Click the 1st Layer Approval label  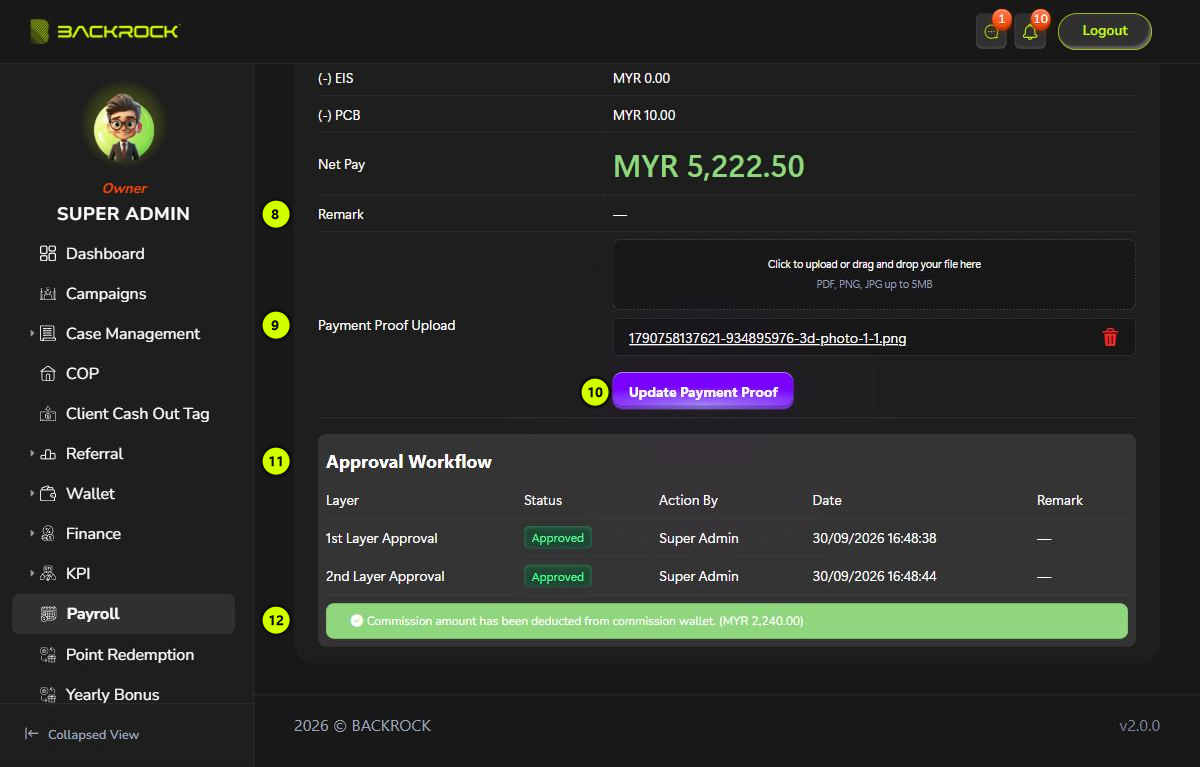[382, 538]
